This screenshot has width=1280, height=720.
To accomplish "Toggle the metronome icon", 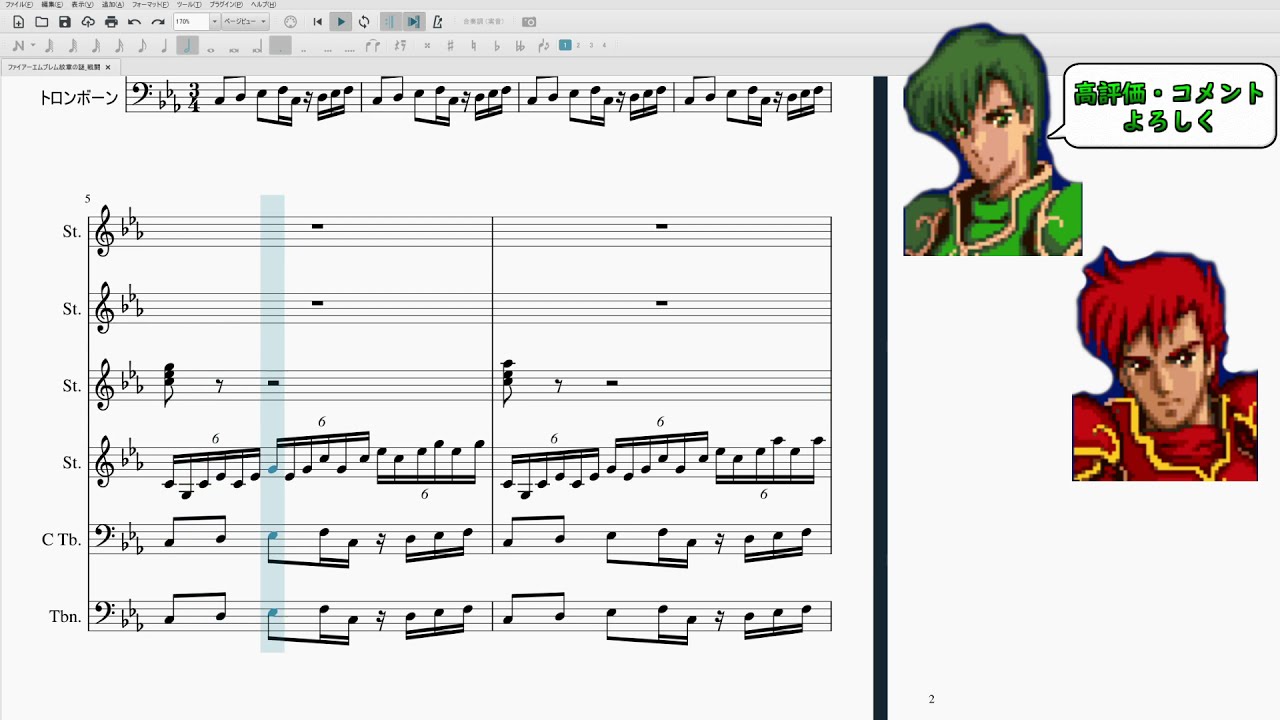I will coord(437,22).
